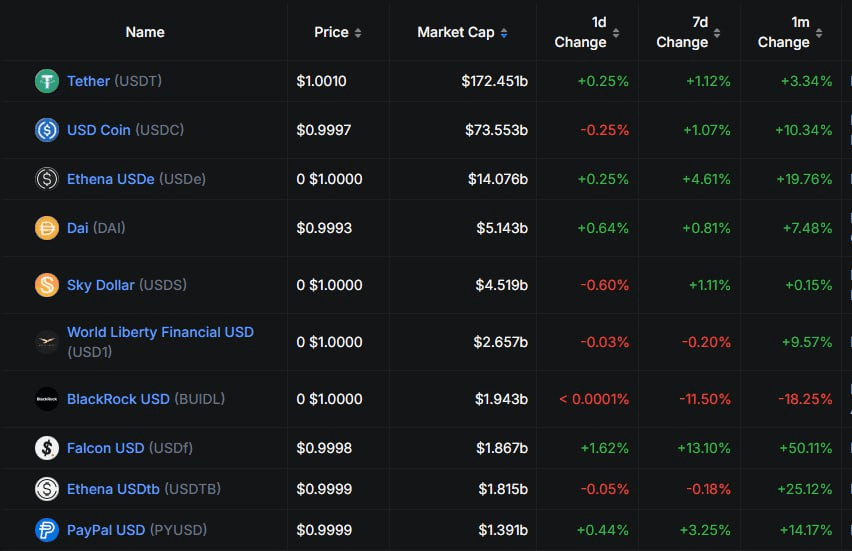Viewport: 852px width, 551px height.
Task: Open the Falcon USD link
Action: click(x=105, y=448)
